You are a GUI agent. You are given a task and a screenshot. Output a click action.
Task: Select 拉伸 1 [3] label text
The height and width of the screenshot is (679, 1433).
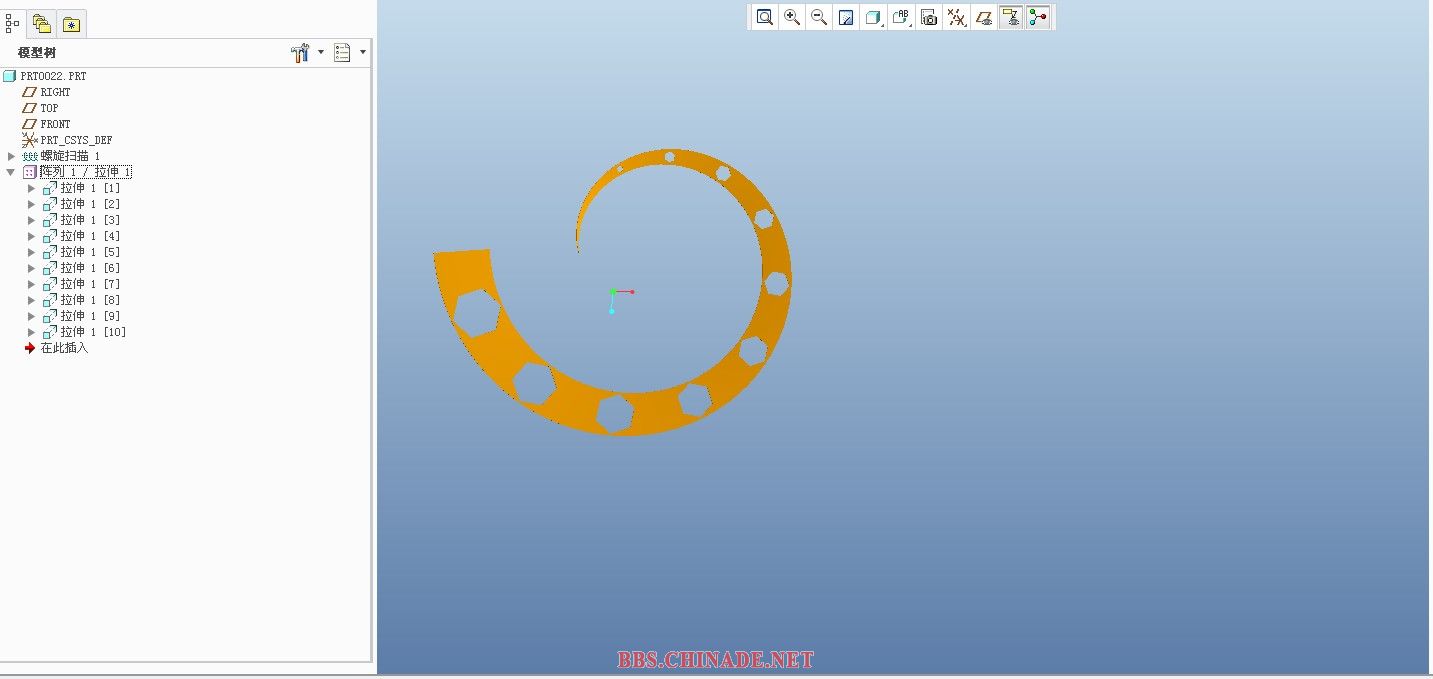coord(90,220)
